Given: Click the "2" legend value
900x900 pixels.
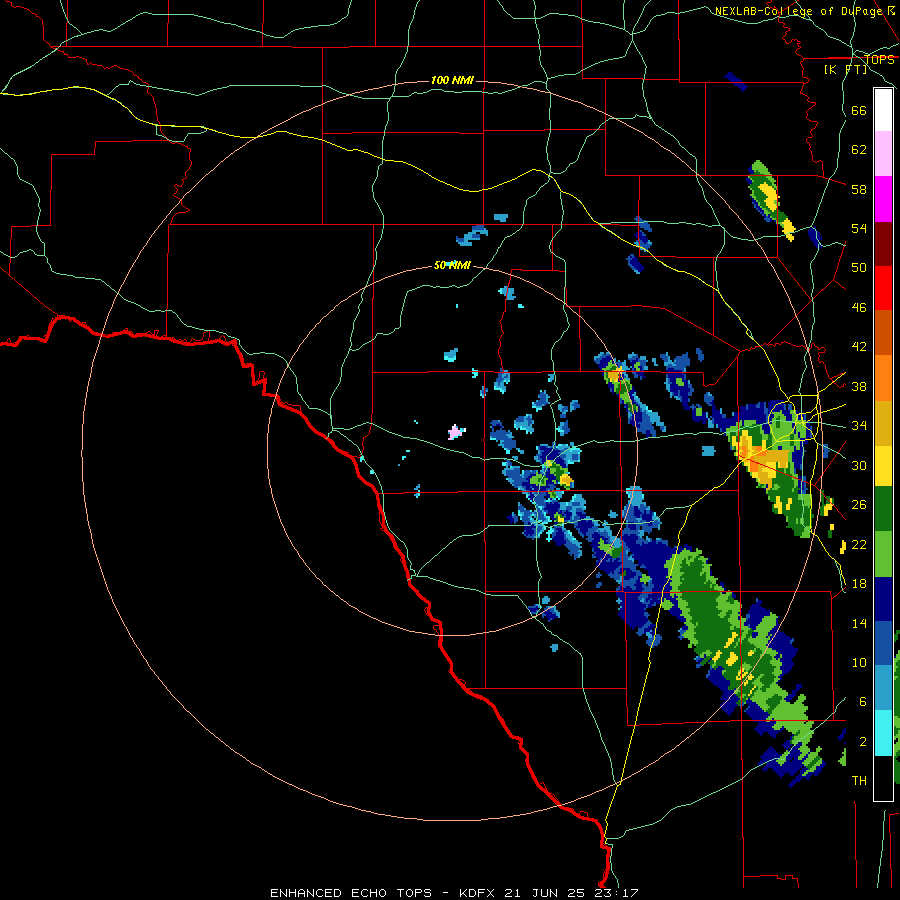Looking at the screenshot, I should [863, 741].
